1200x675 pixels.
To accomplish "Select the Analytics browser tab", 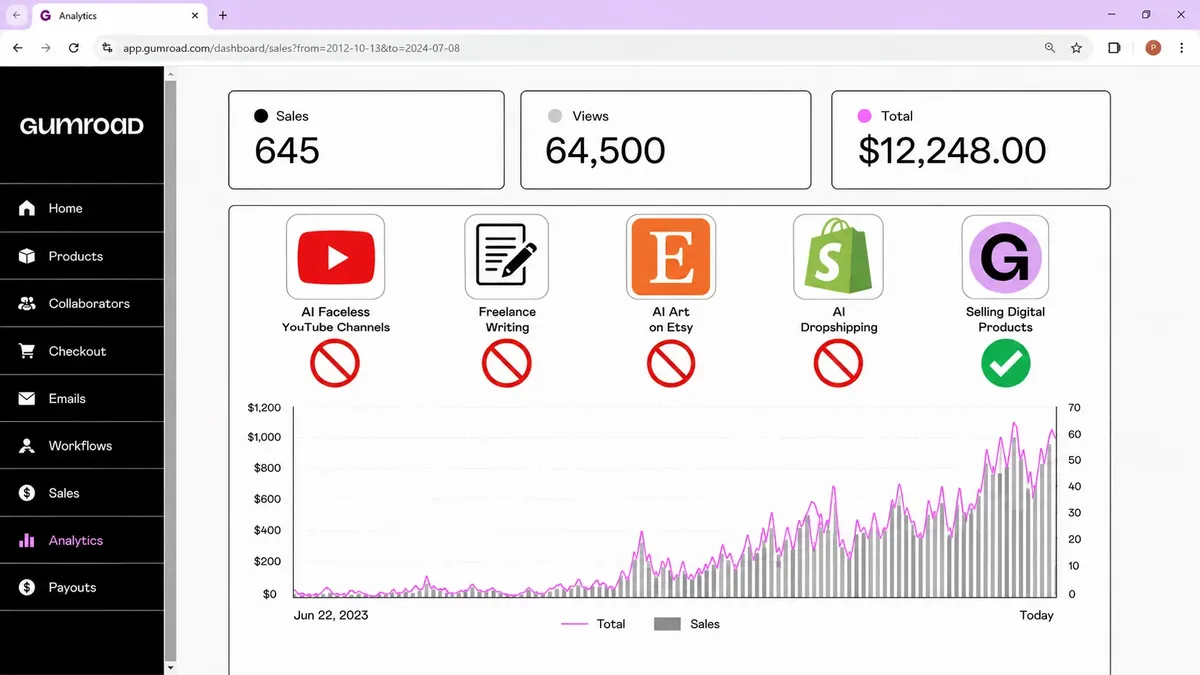I will (x=117, y=16).
